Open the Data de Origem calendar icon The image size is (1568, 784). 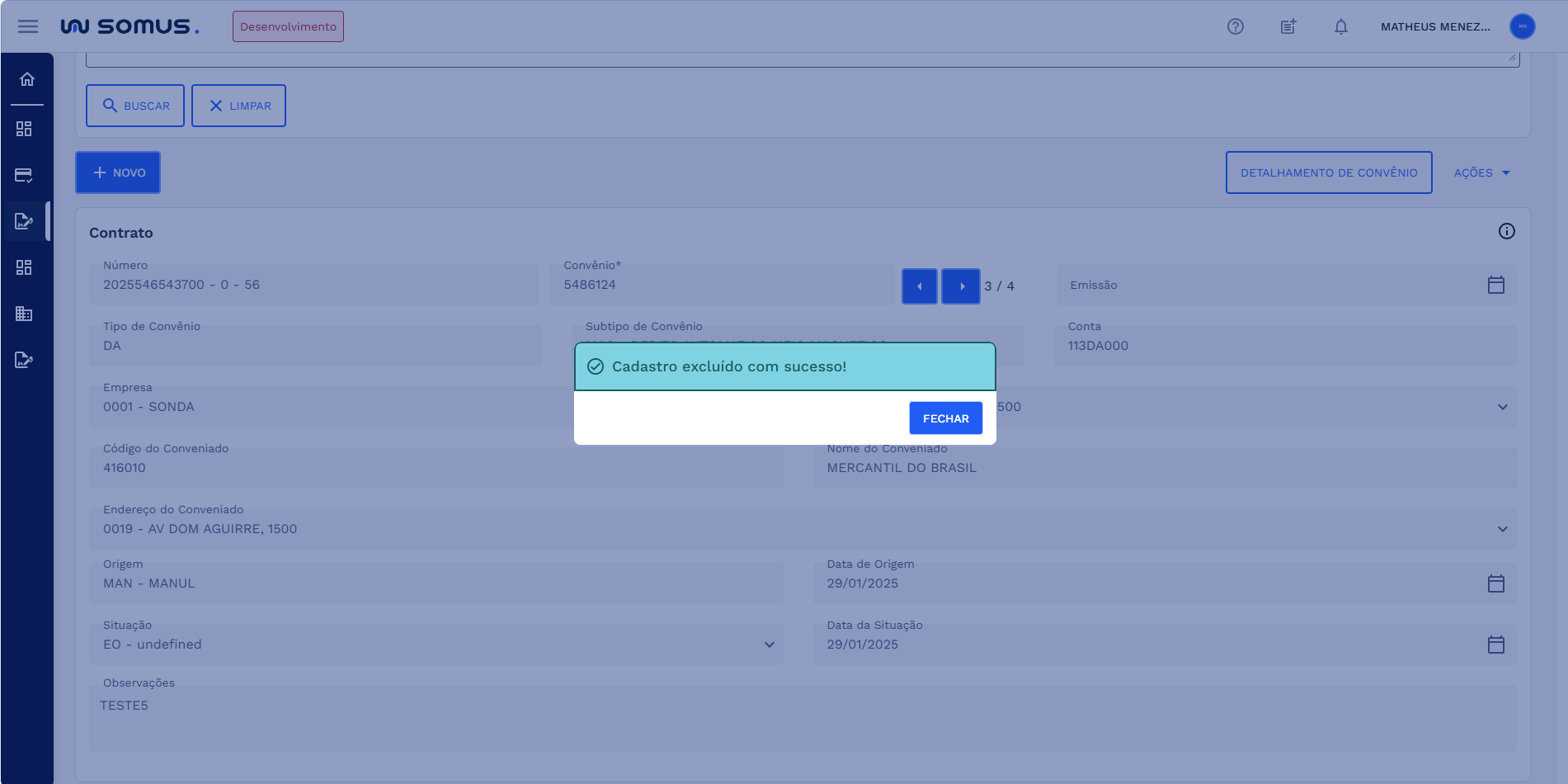click(1495, 583)
